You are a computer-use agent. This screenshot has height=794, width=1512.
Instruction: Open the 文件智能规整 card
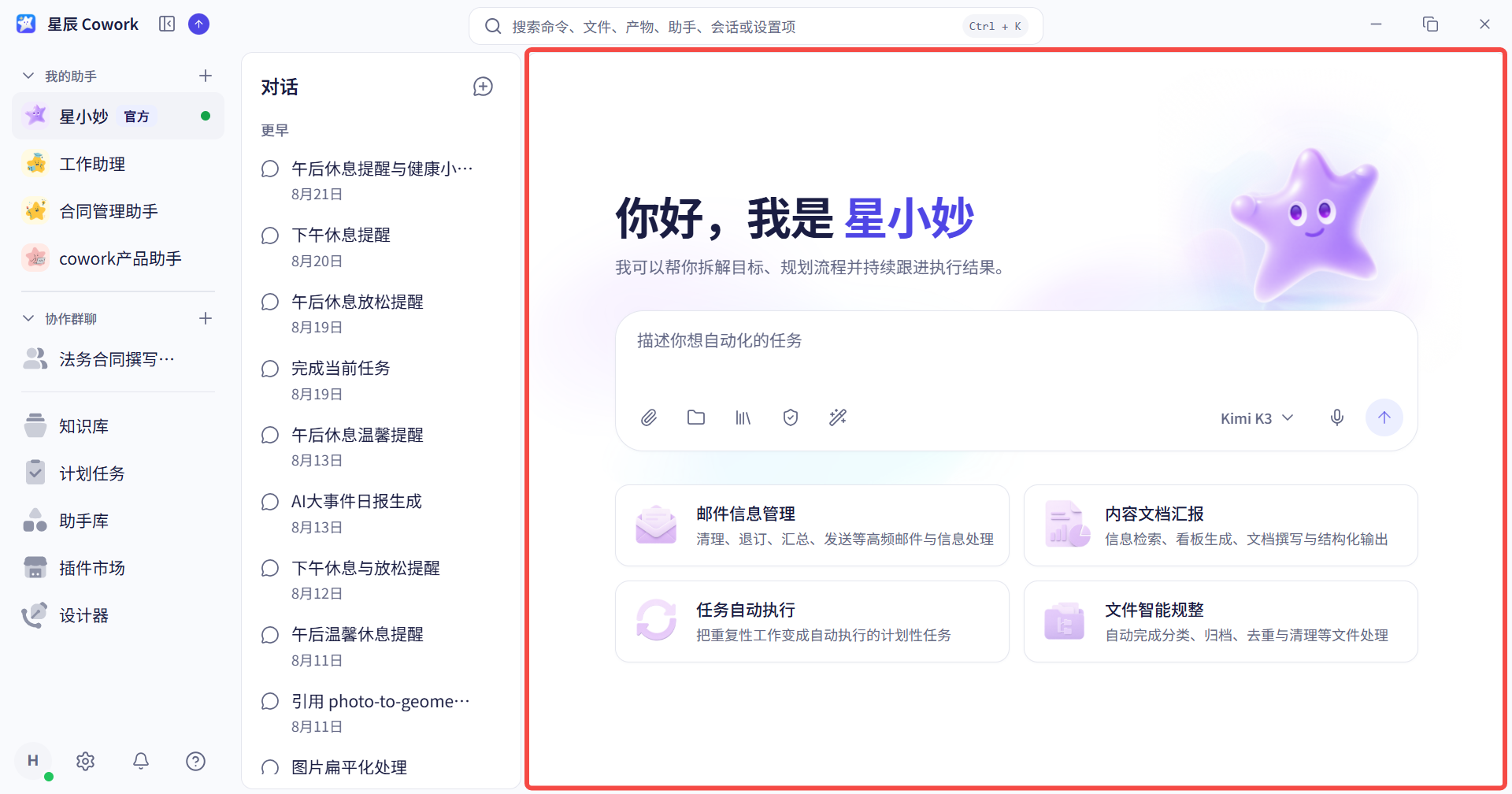(1221, 621)
